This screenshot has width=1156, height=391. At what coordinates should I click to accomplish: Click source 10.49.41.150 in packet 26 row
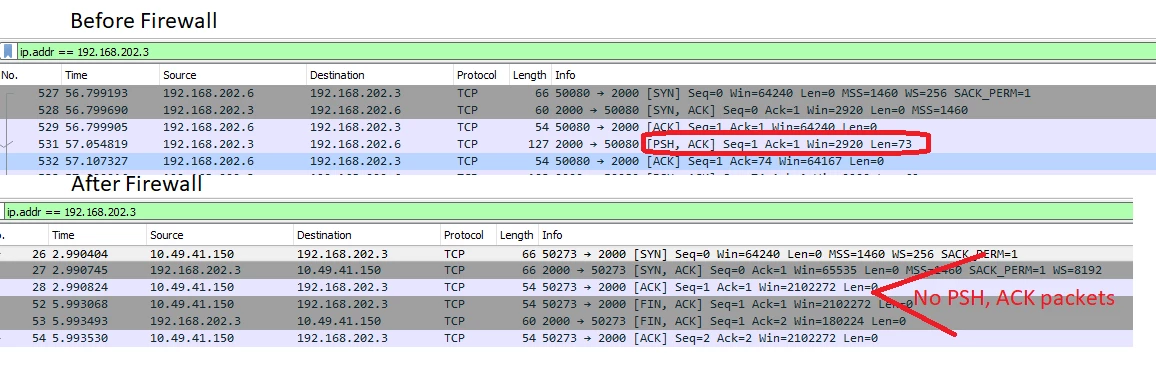pos(192,254)
